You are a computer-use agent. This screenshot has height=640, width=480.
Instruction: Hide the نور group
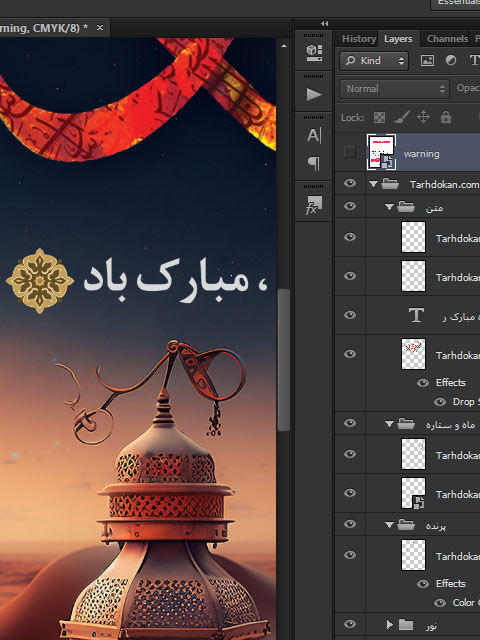(350, 624)
